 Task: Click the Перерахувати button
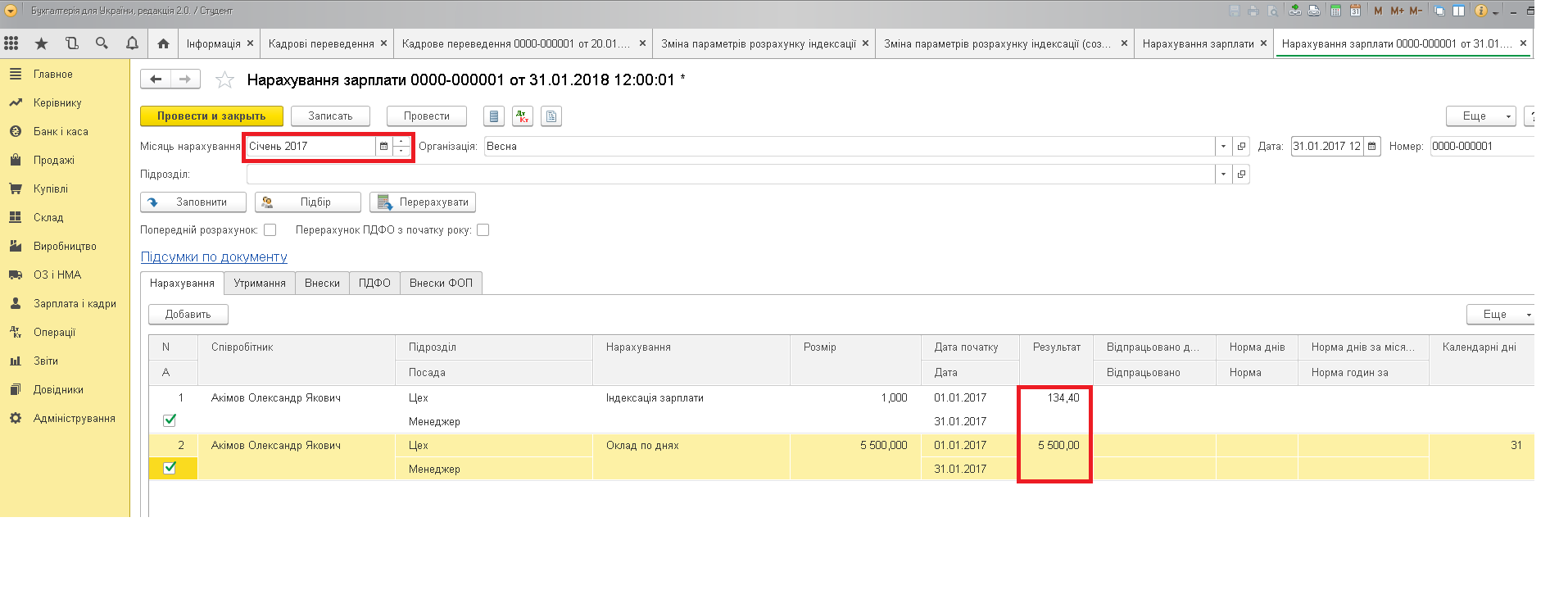tap(423, 202)
